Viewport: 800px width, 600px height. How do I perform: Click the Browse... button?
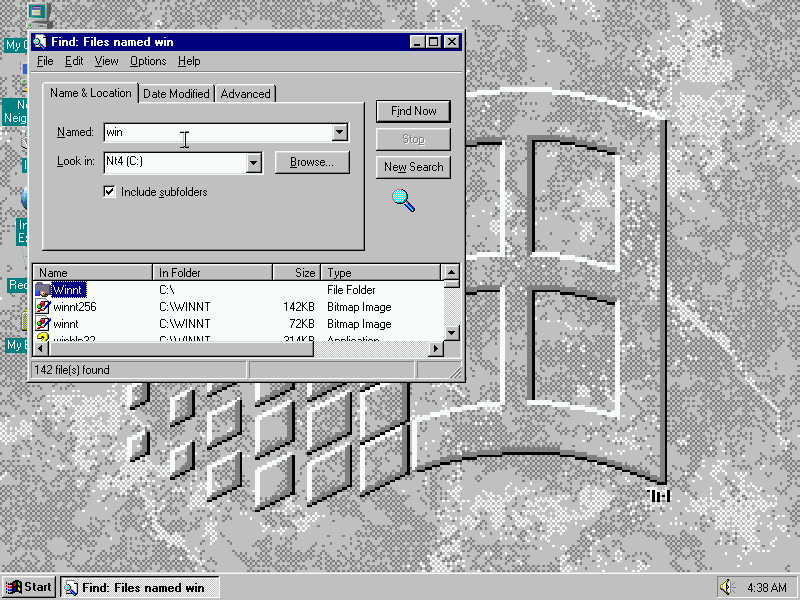click(x=312, y=162)
